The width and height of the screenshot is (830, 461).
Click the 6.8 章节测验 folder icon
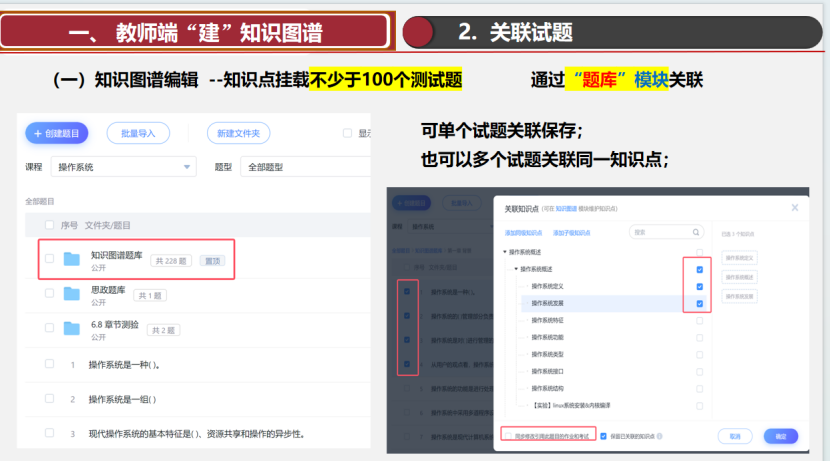pyautogui.click(x=71, y=328)
